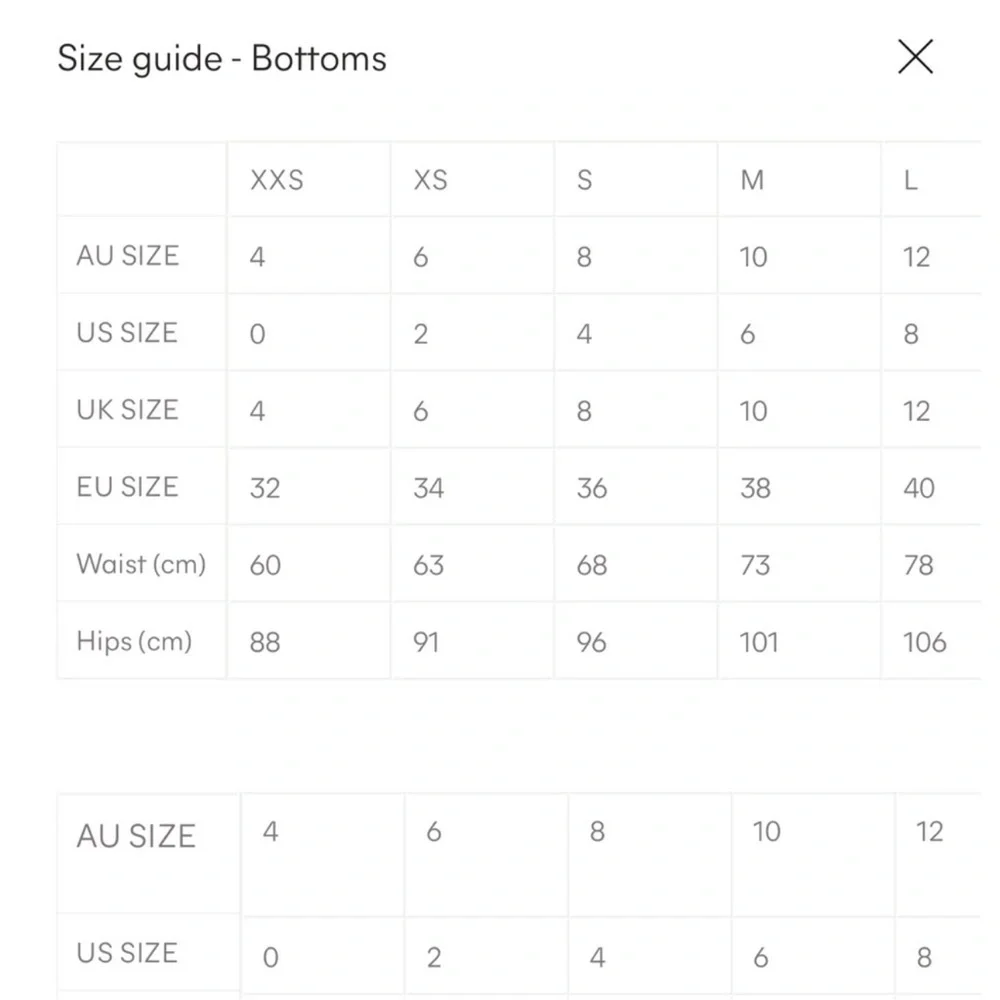Click the L size column header
Viewport: 1000px width, 1000px height.
(910, 180)
